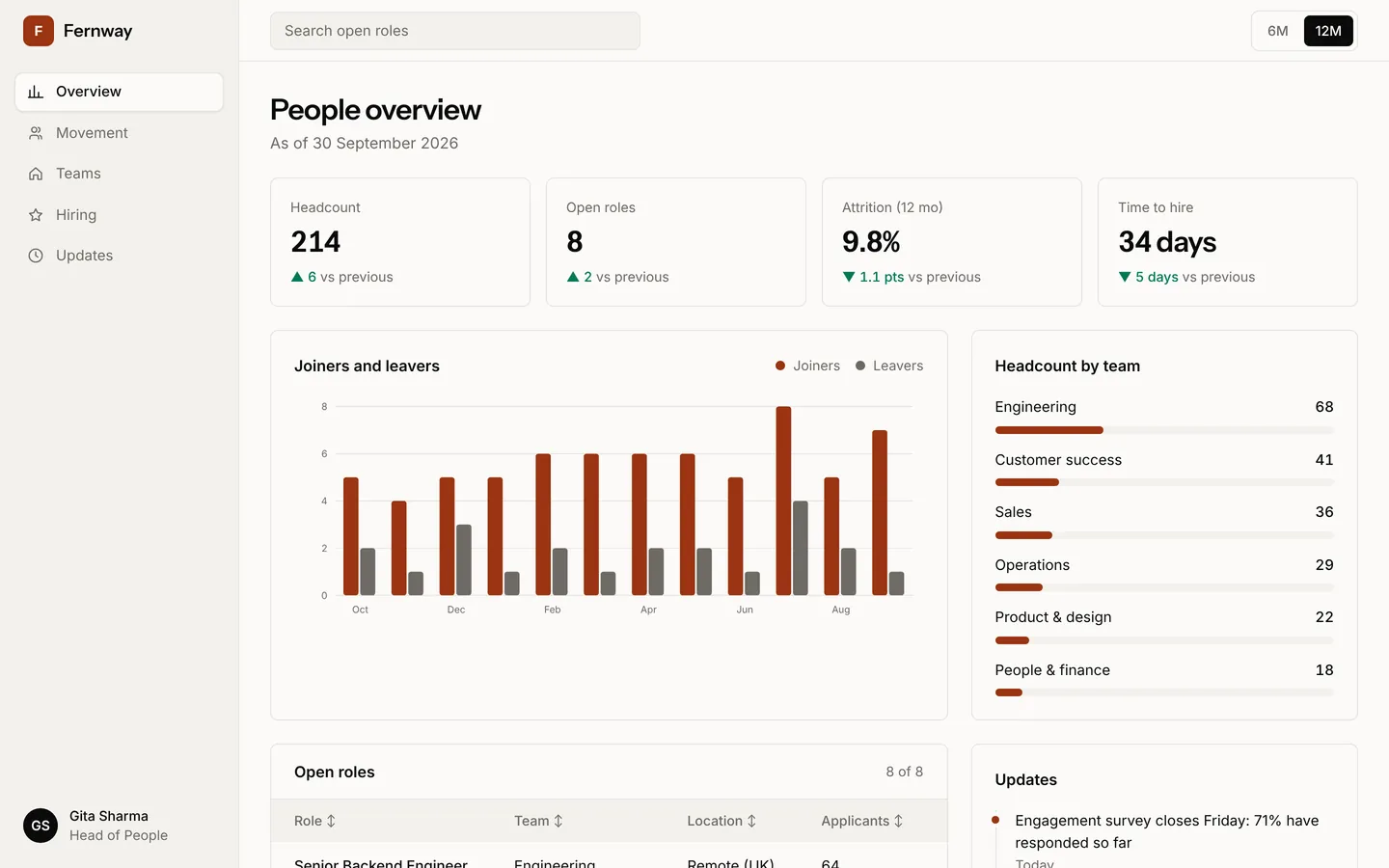Switch the time range to 6M
This screenshot has width=1389, height=868.
[x=1278, y=31]
